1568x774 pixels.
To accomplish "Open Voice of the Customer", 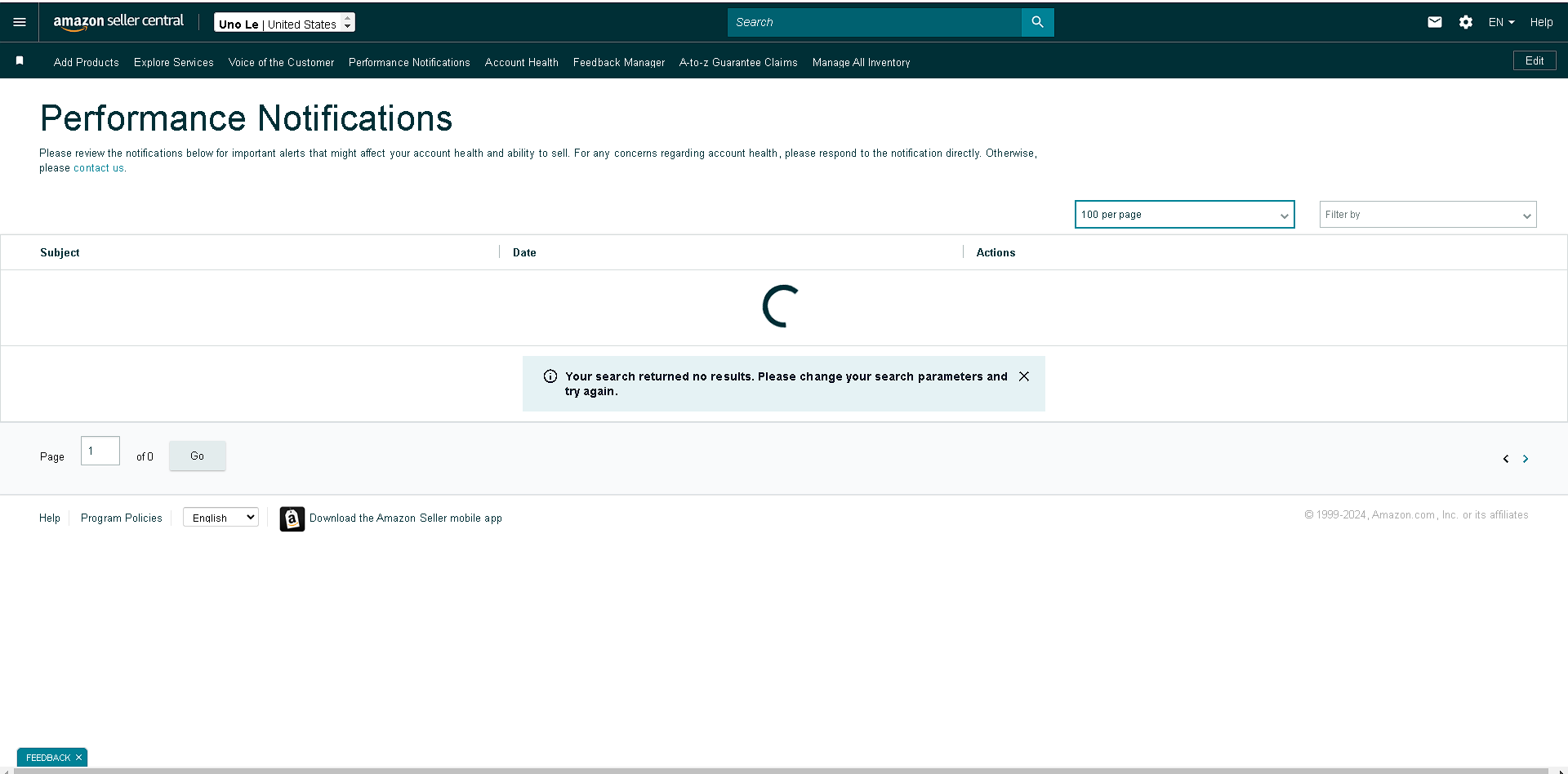I will pyautogui.click(x=281, y=62).
